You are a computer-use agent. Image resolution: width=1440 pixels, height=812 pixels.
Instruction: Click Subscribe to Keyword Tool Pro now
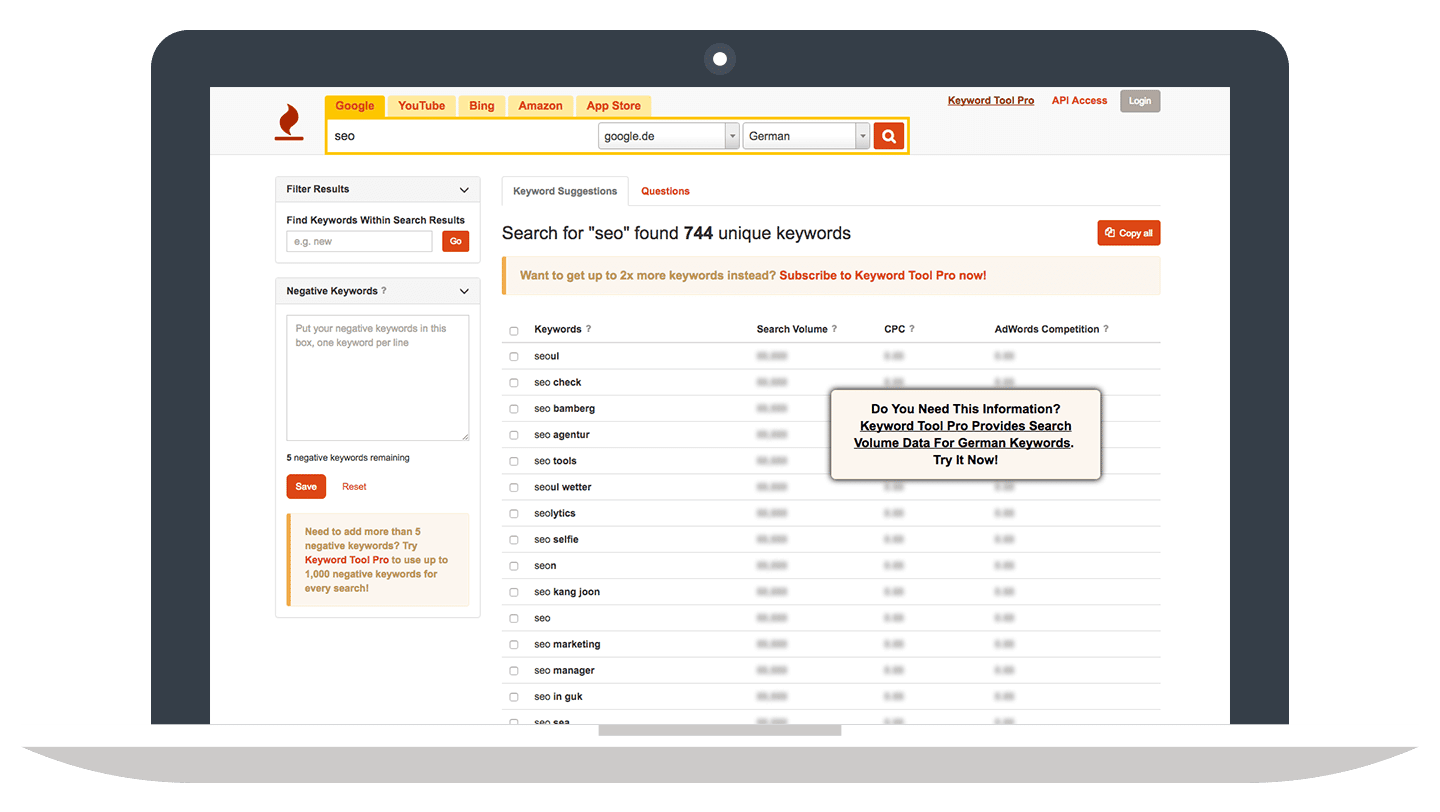pos(882,275)
